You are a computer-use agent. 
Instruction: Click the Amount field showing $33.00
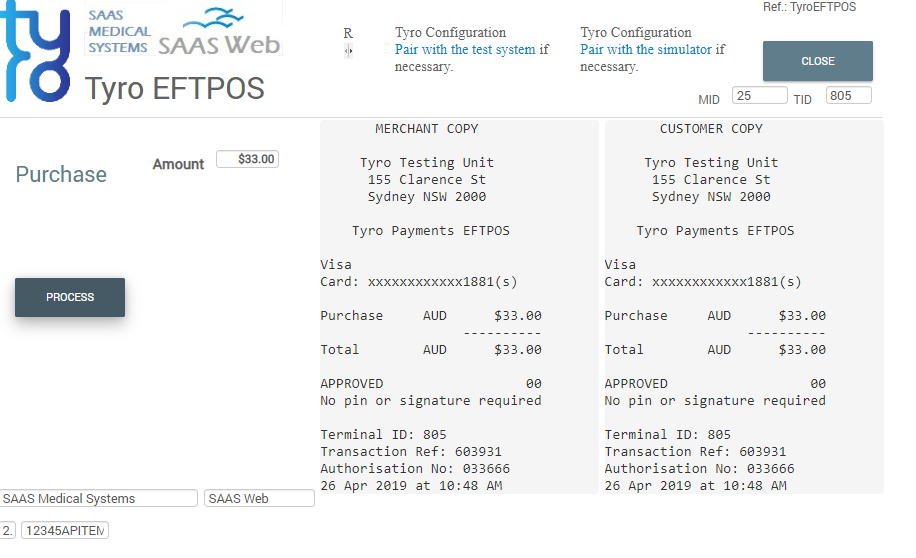(248, 159)
